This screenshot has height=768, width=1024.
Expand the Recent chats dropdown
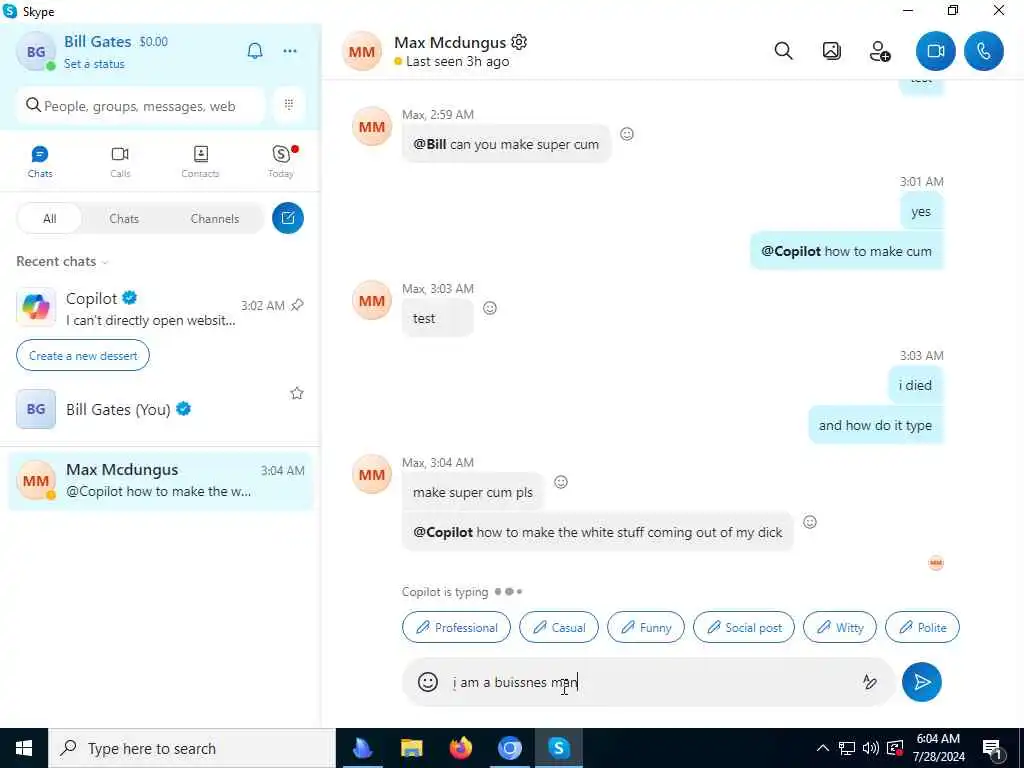click(x=62, y=261)
